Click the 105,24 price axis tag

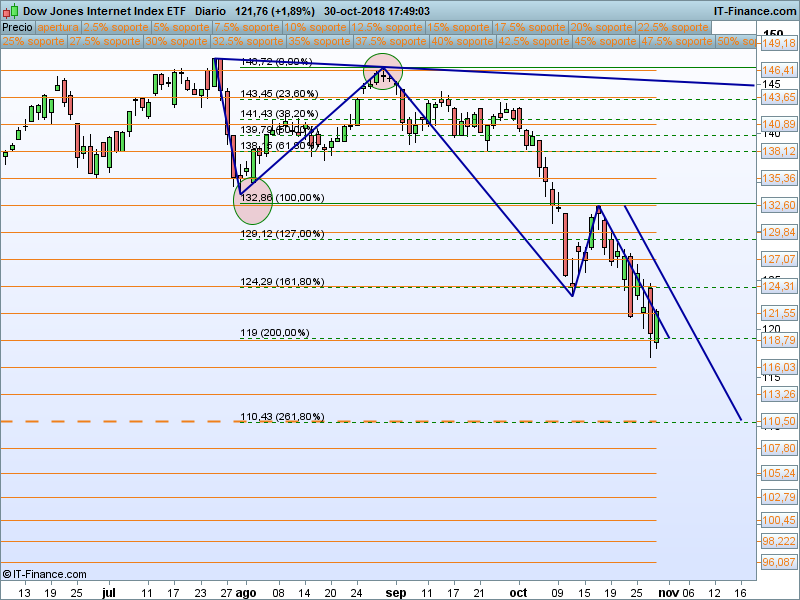click(x=779, y=473)
